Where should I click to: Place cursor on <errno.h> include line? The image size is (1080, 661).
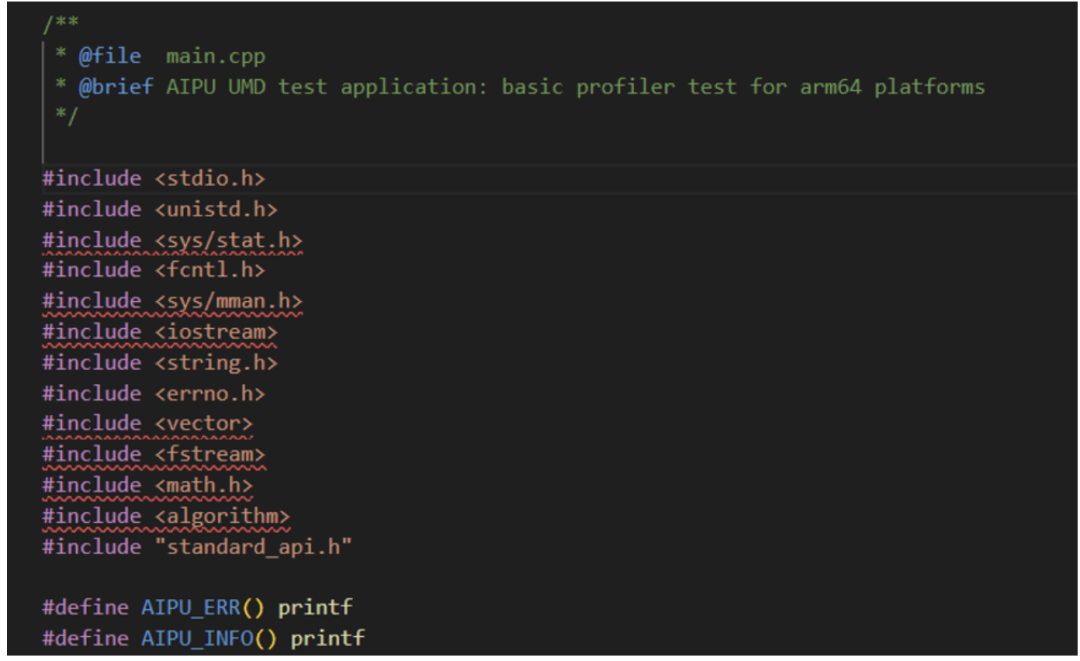pyautogui.click(x=153, y=393)
